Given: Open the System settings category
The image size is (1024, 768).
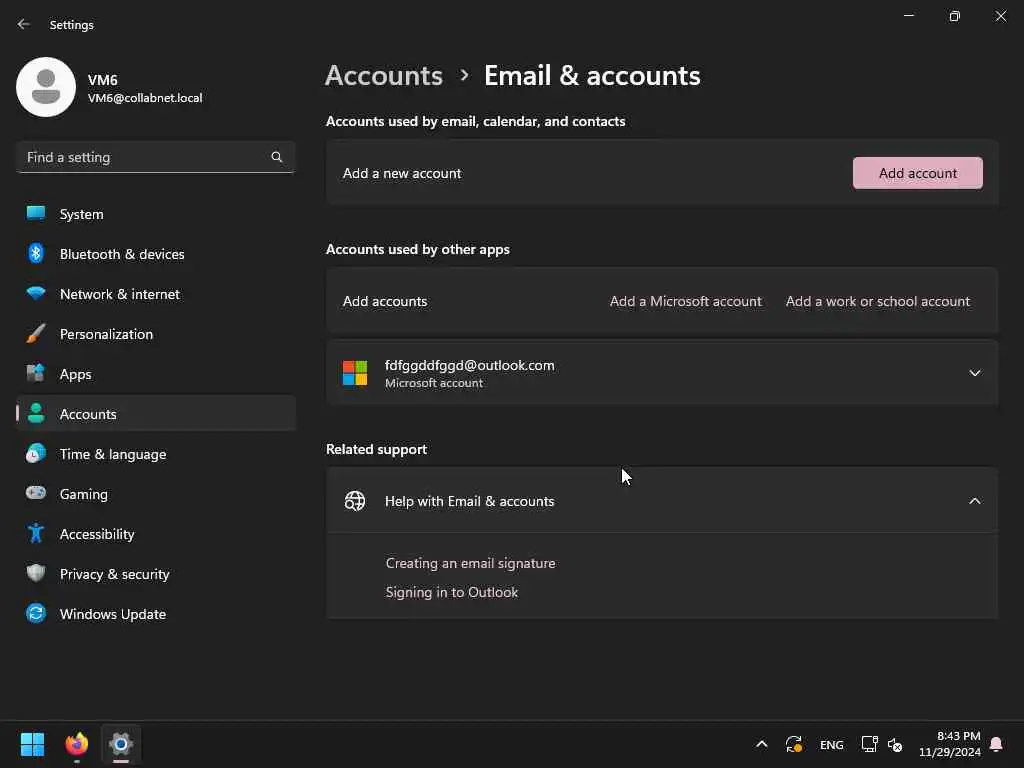Looking at the screenshot, I should (x=81, y=214).
